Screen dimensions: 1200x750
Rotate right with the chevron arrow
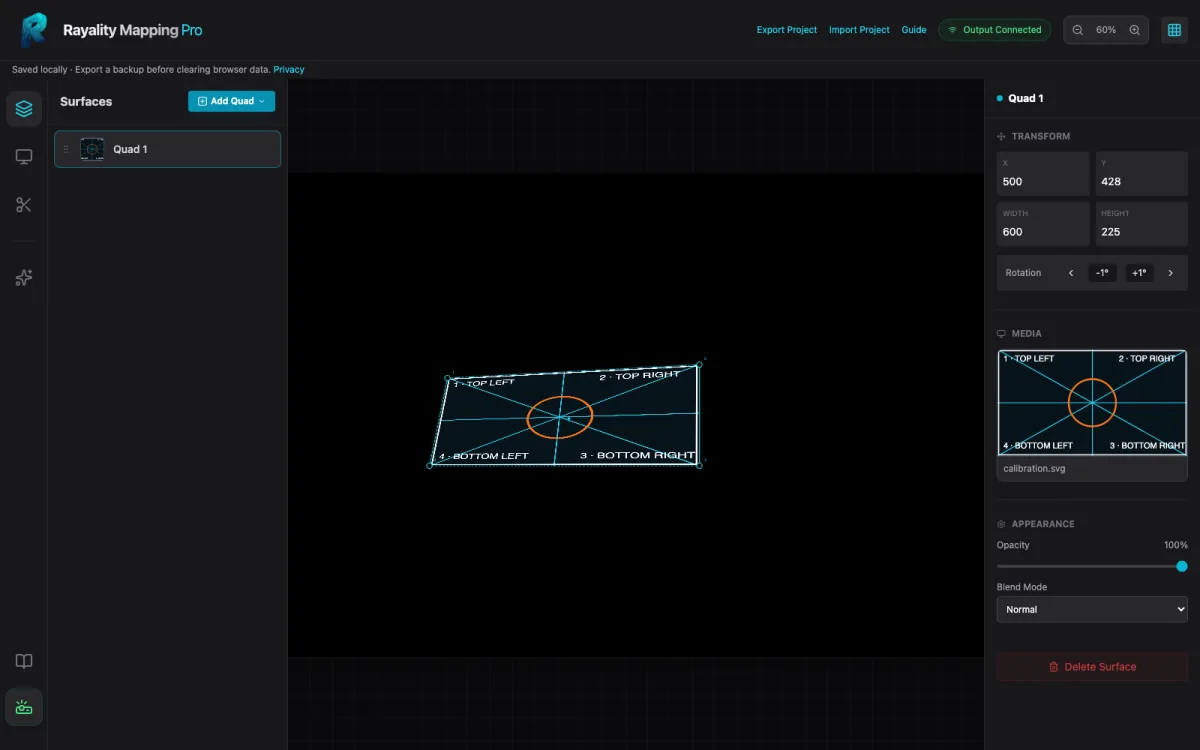1171,273
